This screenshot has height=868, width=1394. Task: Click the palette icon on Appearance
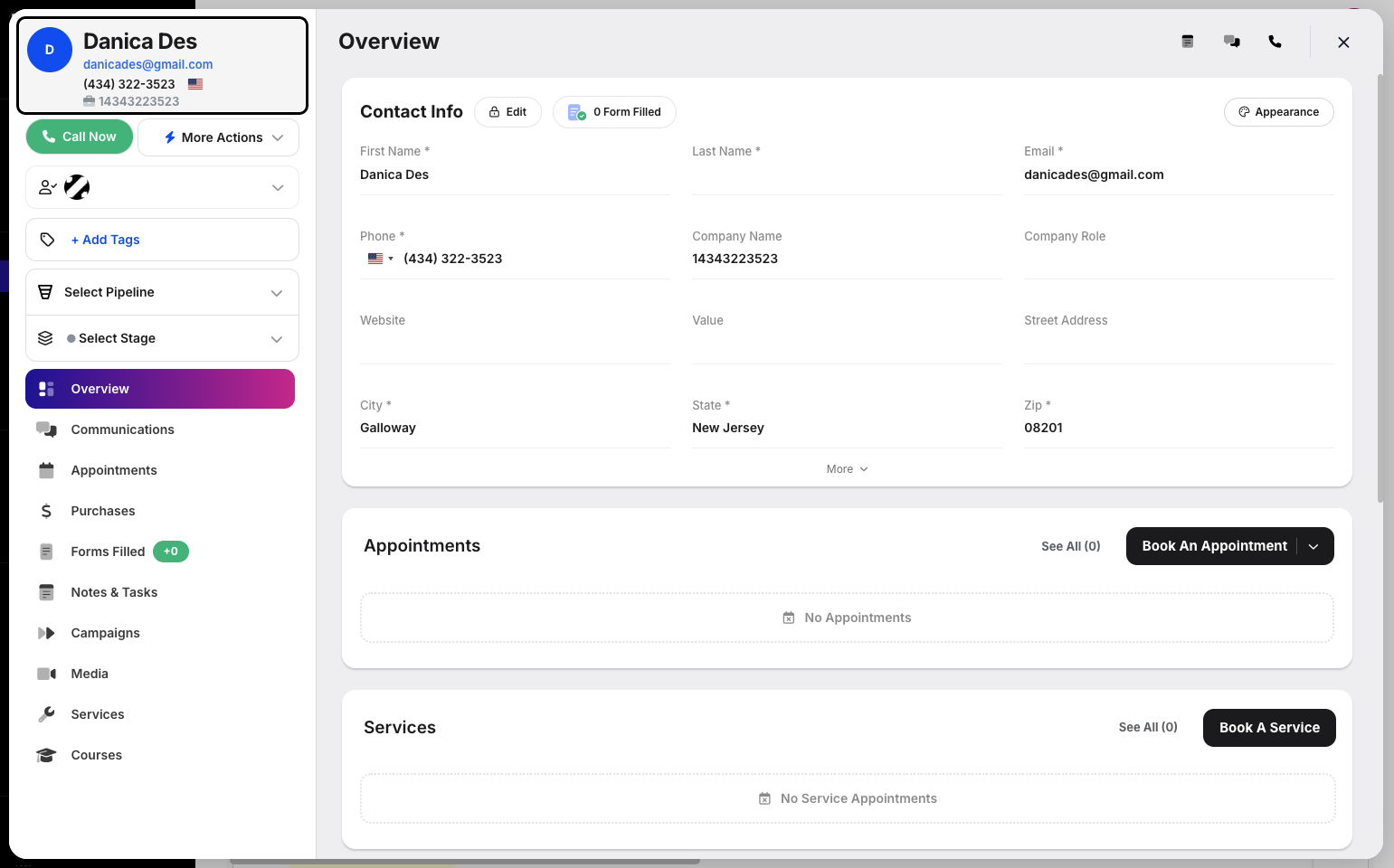[x=1244, y=112]
